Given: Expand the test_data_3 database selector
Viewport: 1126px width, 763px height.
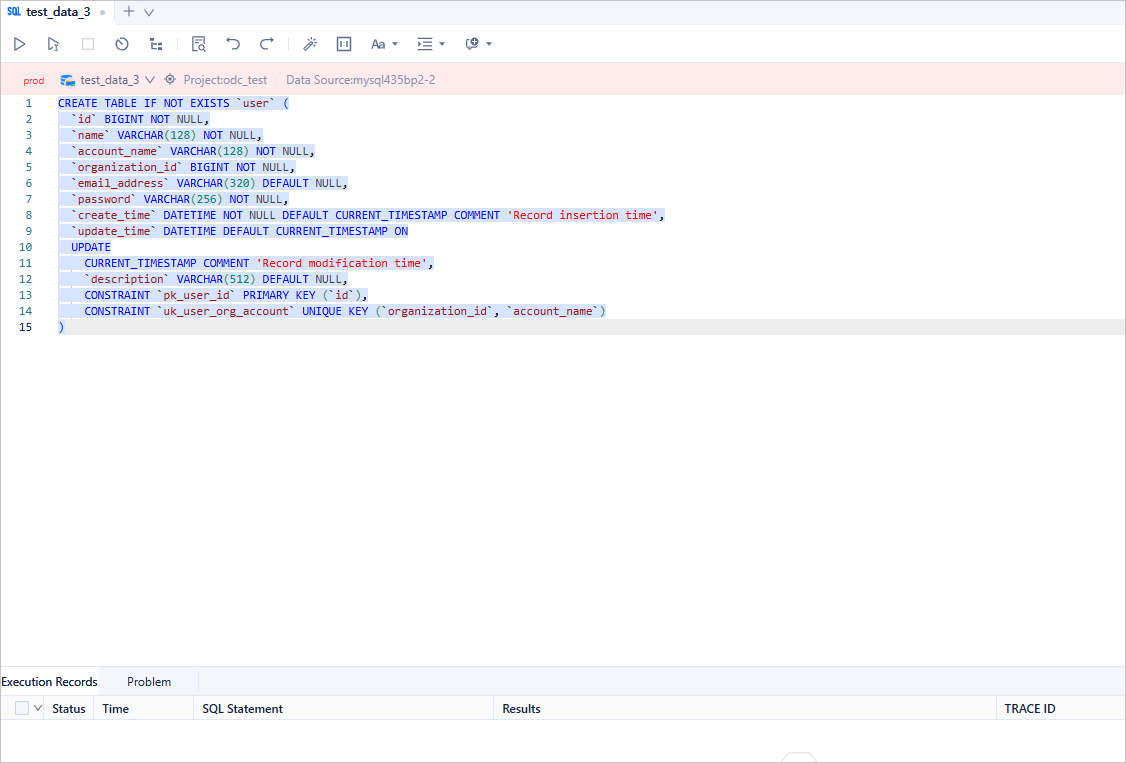Looking at the screenshot, I should click(x=108, y=80).
